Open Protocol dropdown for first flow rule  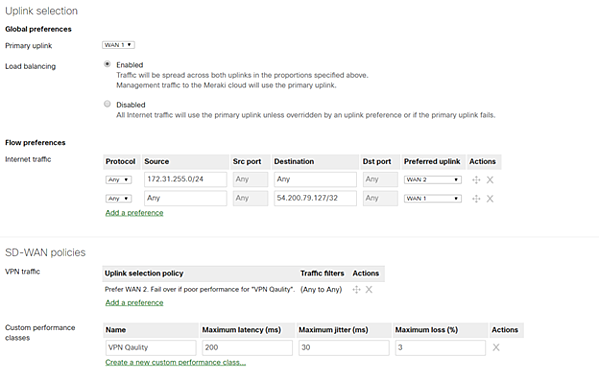tap(119, 180)
